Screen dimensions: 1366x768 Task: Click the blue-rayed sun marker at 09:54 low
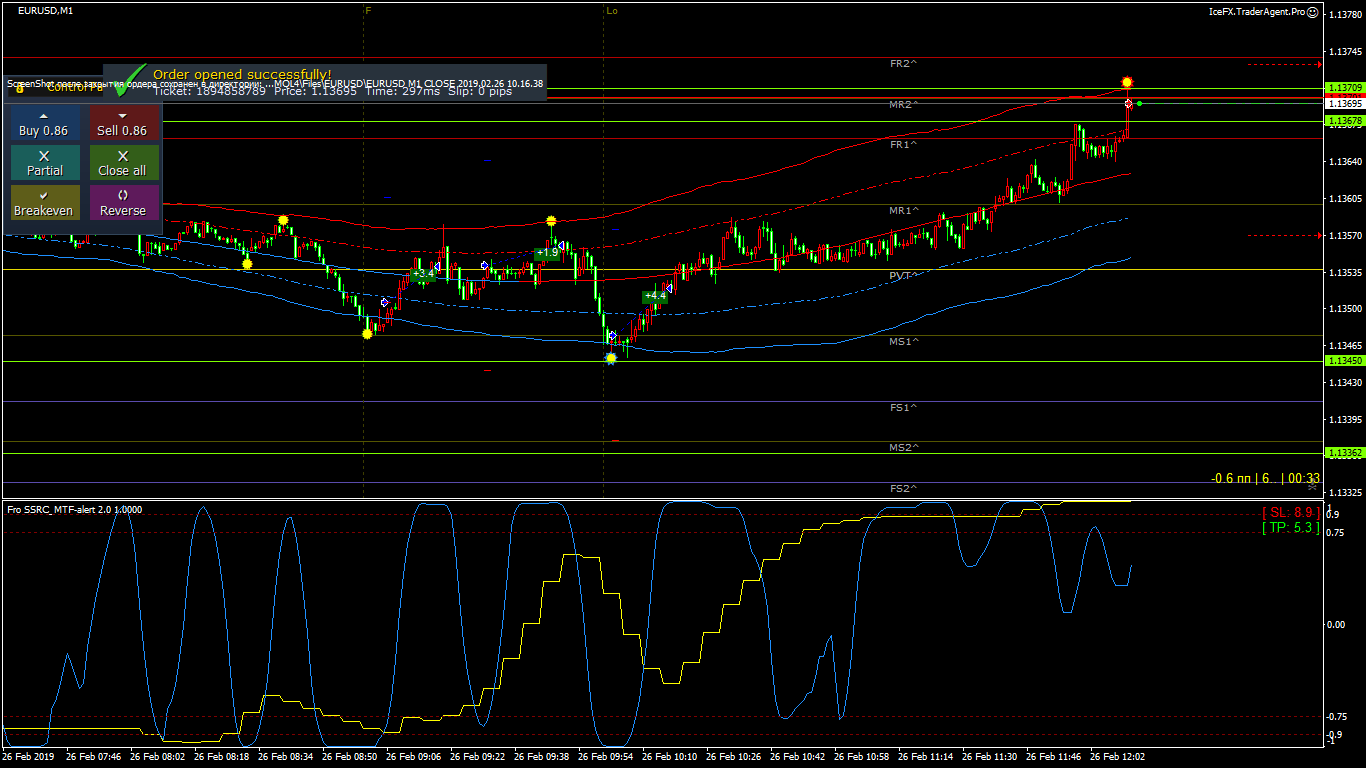611,357
